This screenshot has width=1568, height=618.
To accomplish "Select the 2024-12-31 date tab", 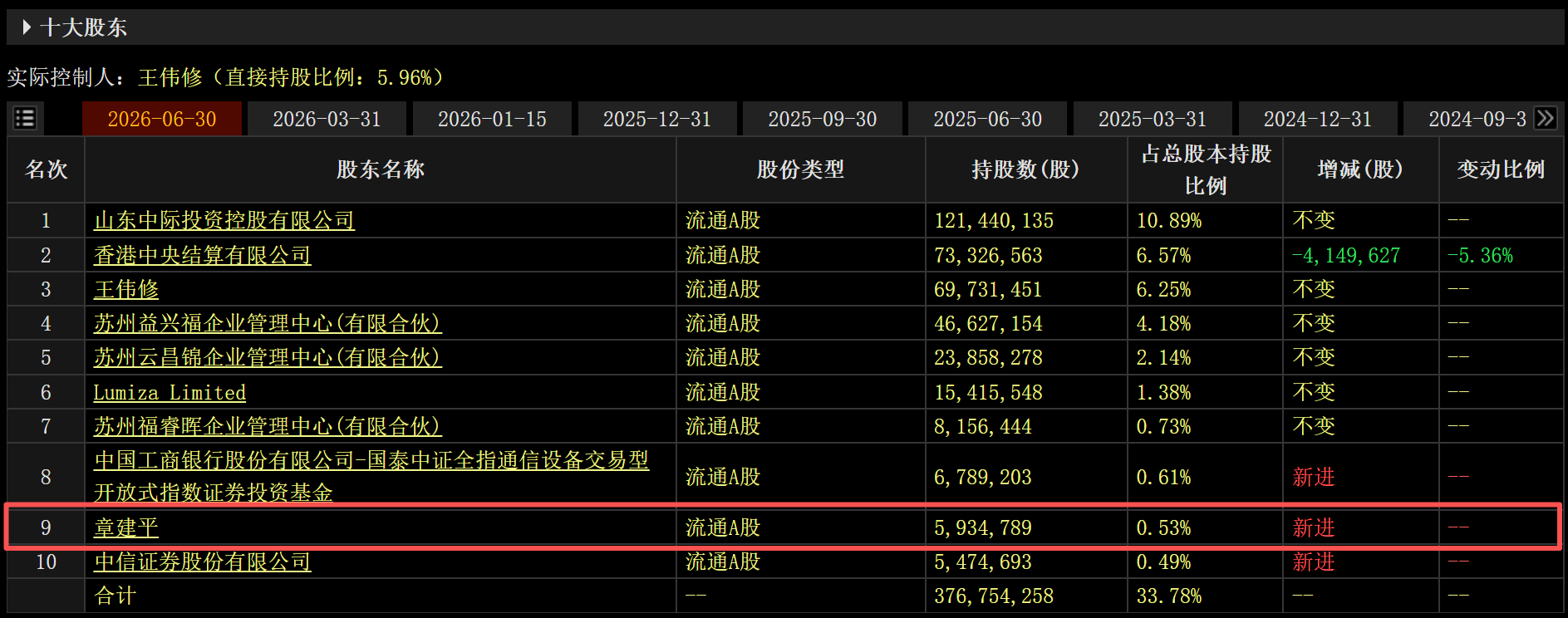I will (1318, 119).
